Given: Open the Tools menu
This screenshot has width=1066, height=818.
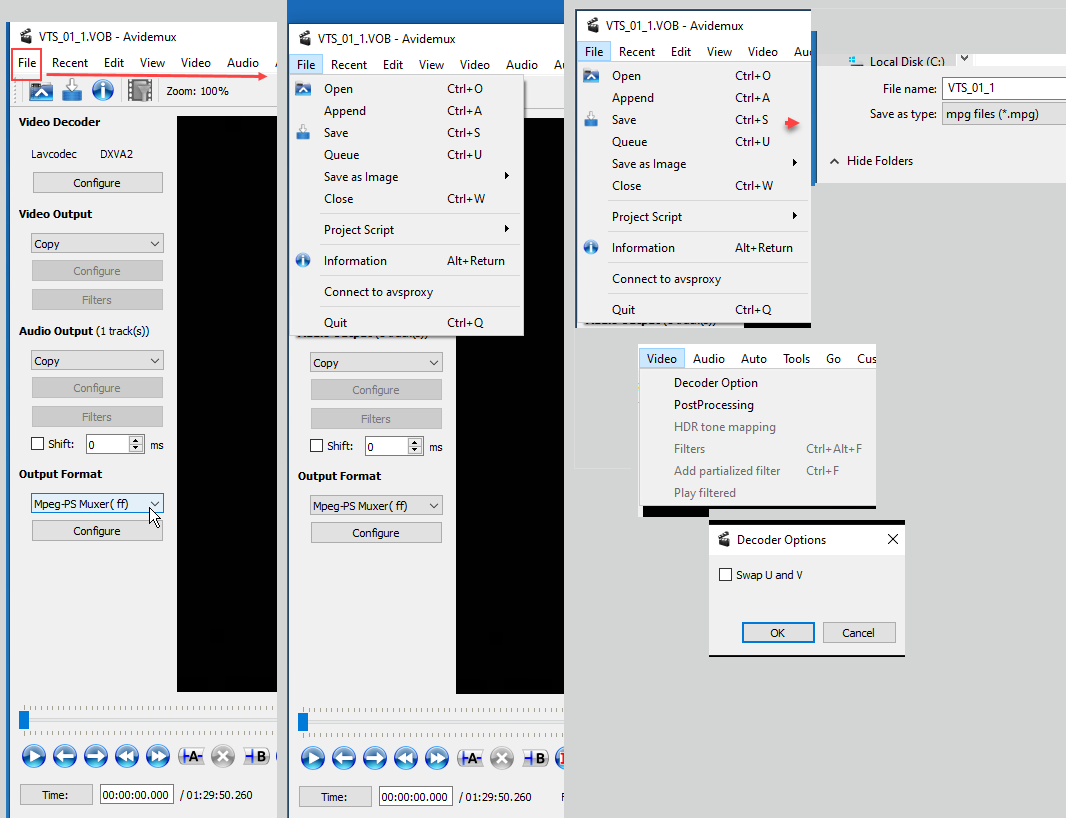Looking at the screenshot, I should point(796,358).
